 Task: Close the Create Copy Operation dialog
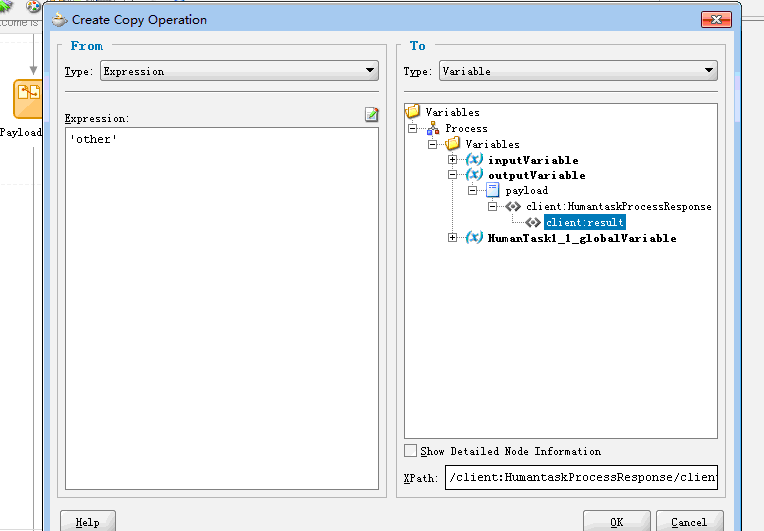[x=716, y=19]
